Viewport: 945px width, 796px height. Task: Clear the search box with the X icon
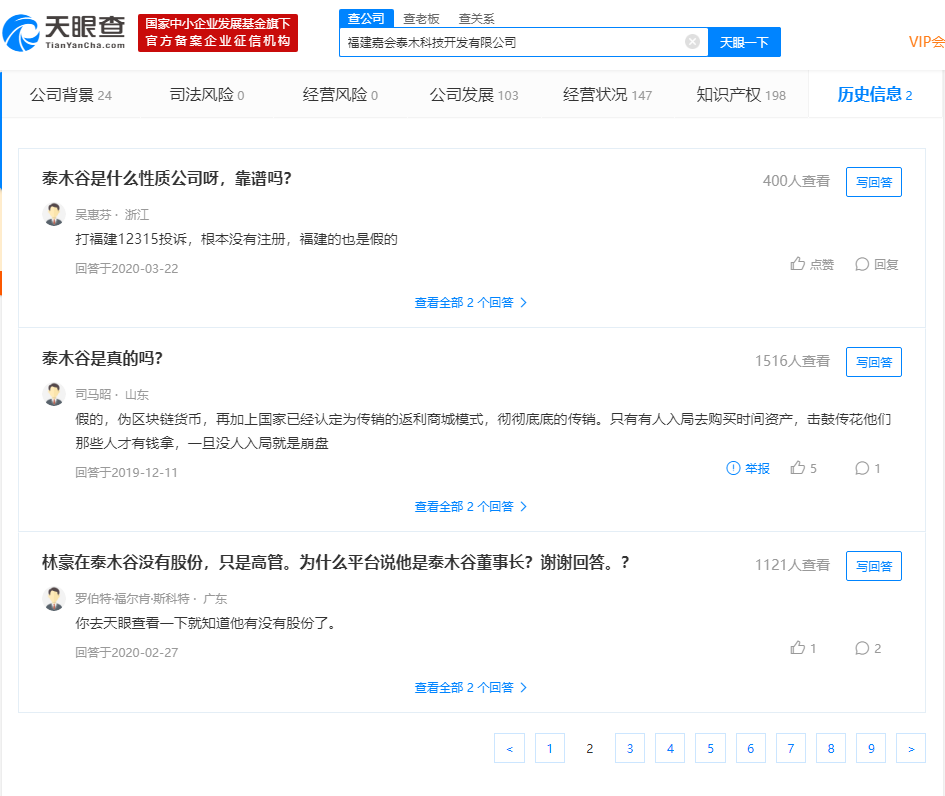(692, 42)
